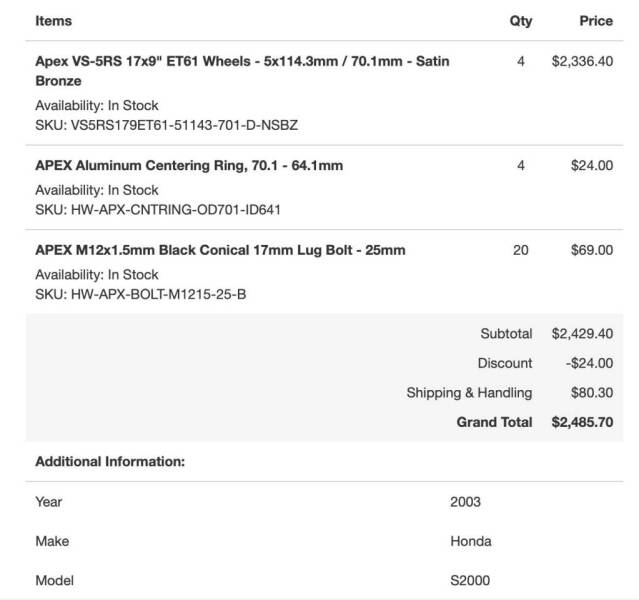This screenshot has height=600, width=639.
Task: Click the Grand Total $2,485.70
Action: point(582,422)
